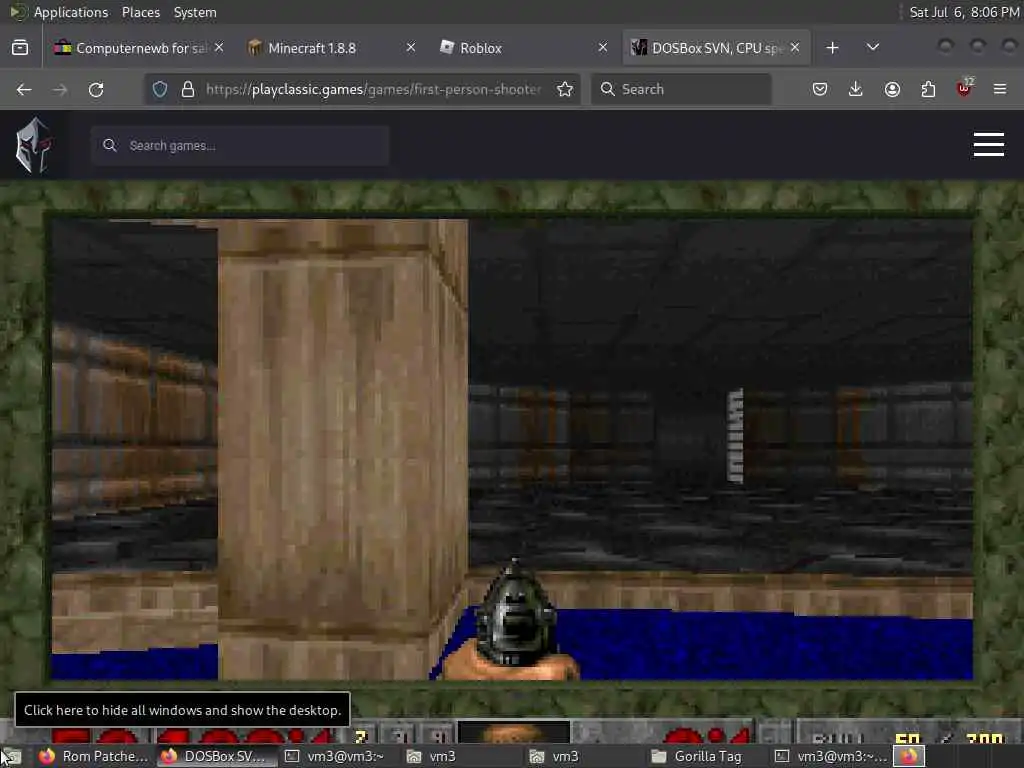1024x768 pixels.
Task: Click the magnifier in Search games box
Action: tap(110, 145)
